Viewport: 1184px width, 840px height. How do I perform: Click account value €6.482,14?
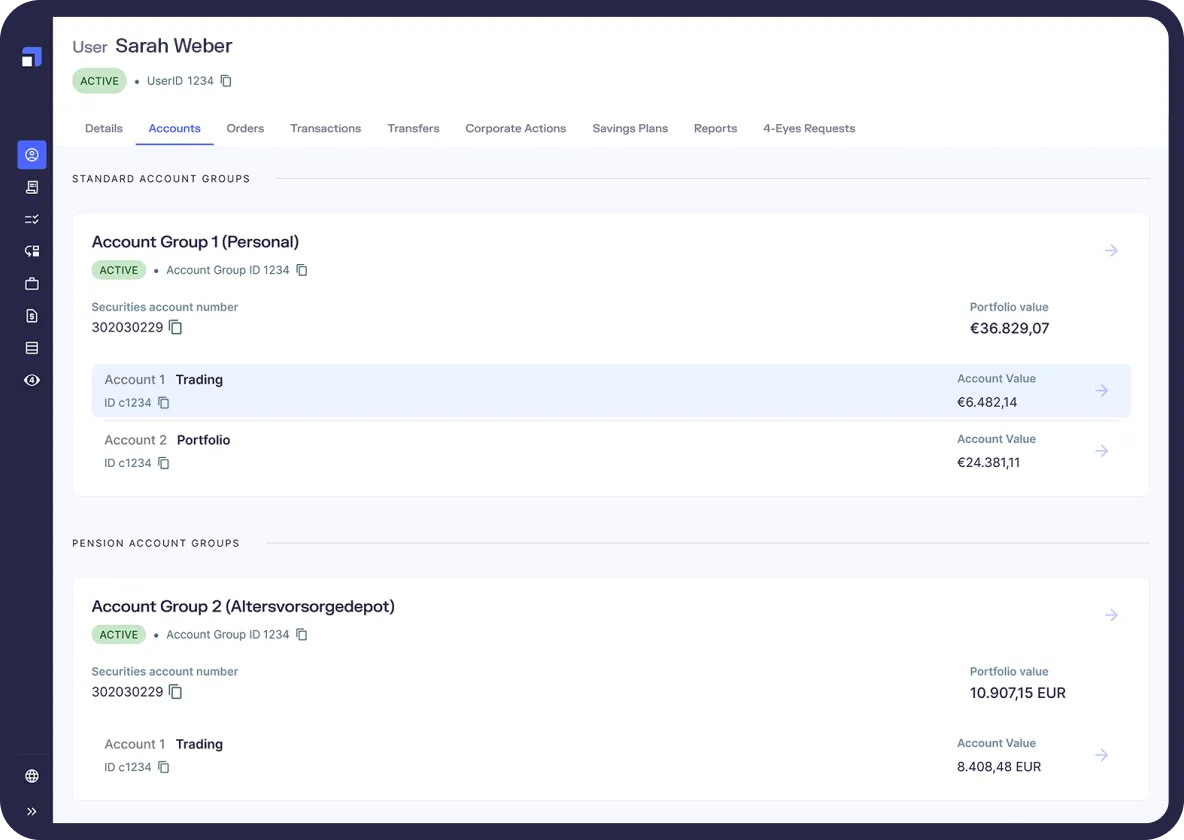pos(987,402)
